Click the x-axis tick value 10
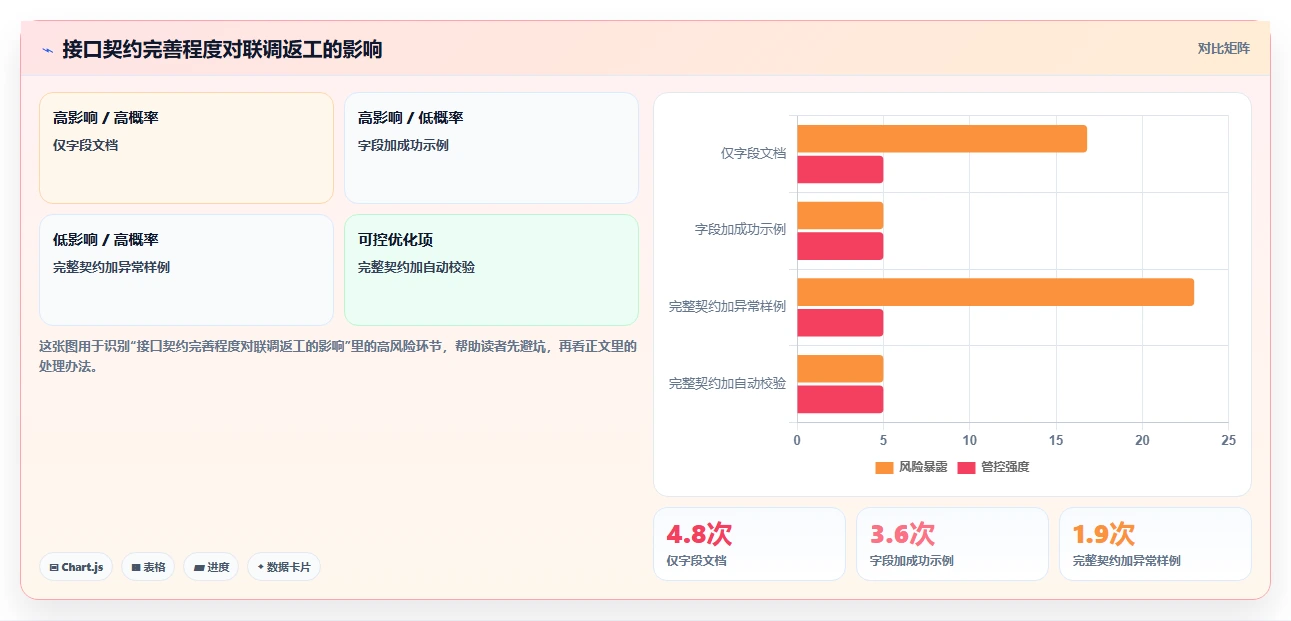 (969, 440)
